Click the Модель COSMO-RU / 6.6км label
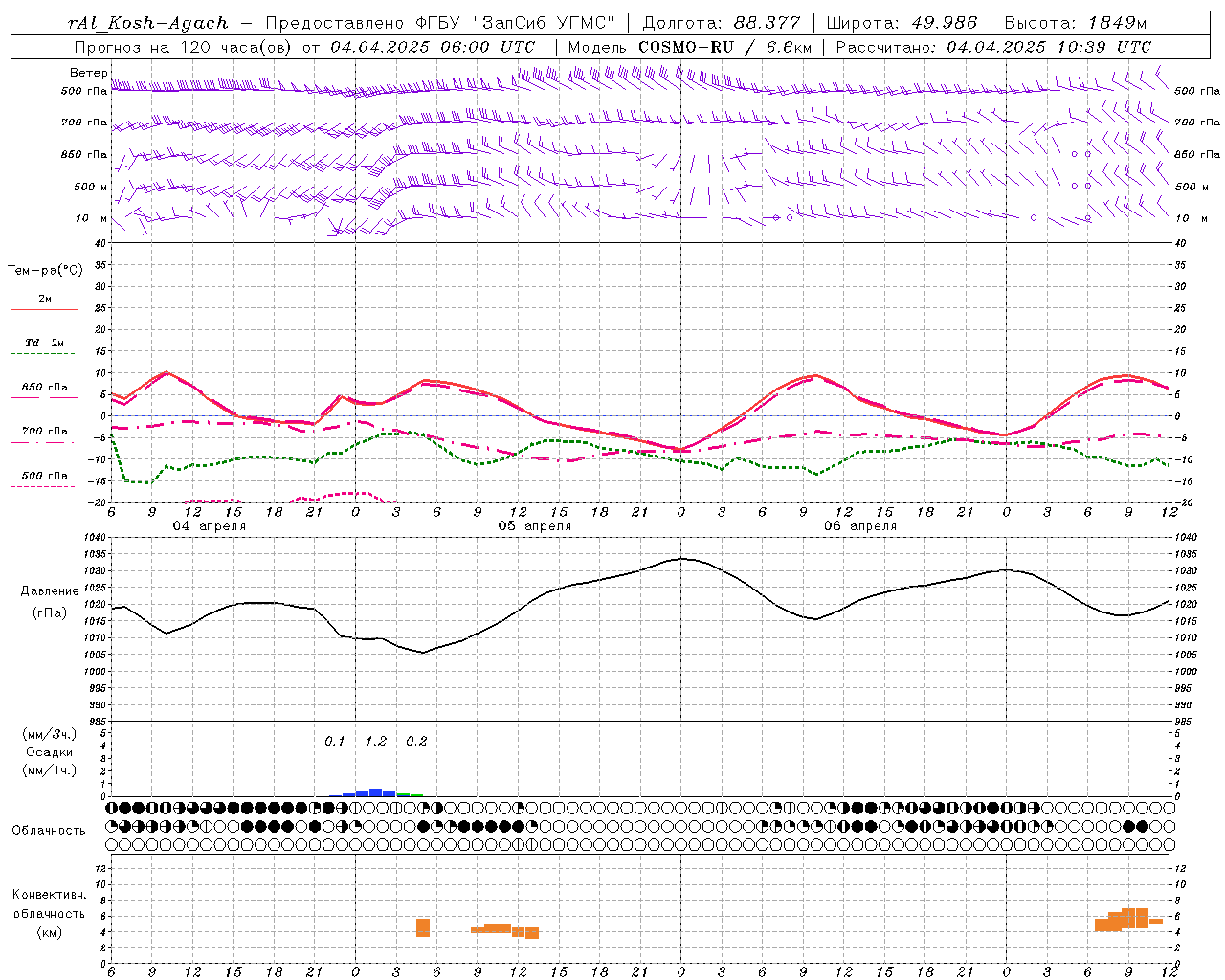 [x=690, y=47]
